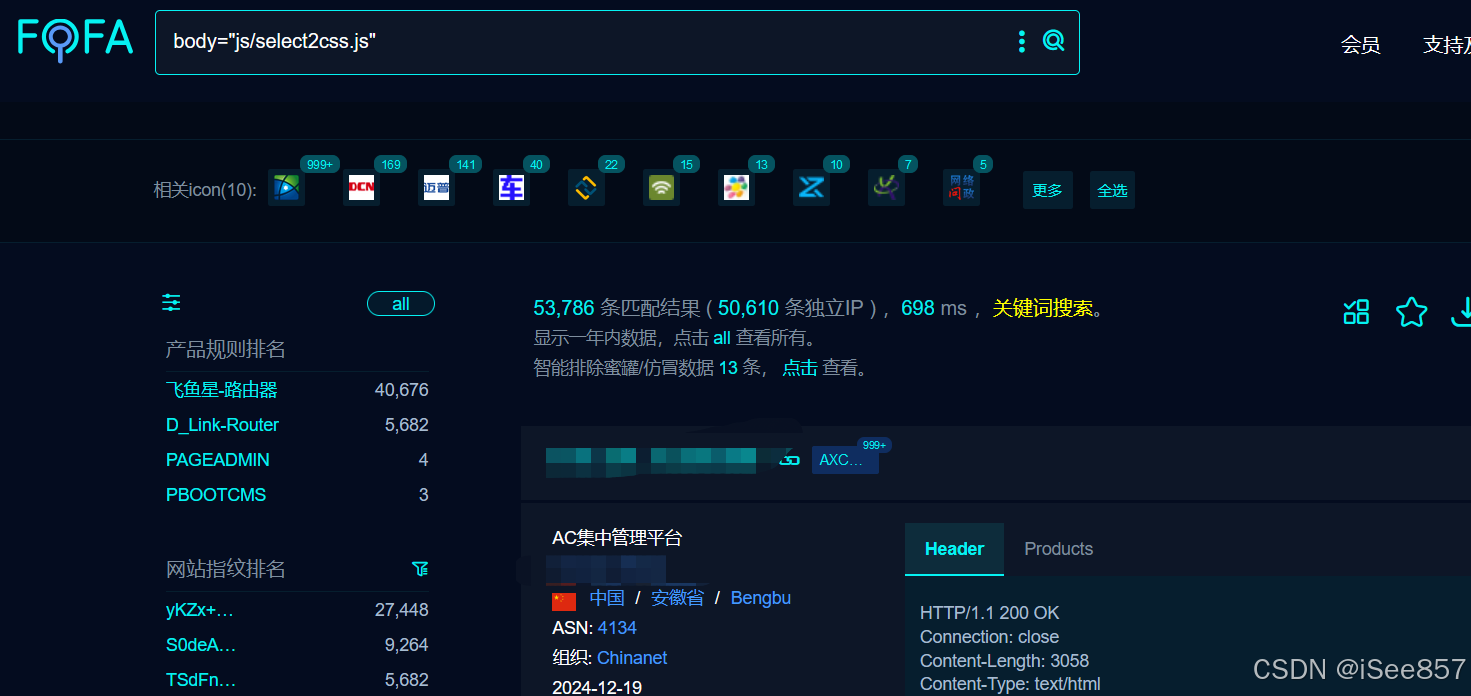Viewport: 1471px width, 696px height.
Task: Click the 安徽省 province link
Action: point(678,598)
